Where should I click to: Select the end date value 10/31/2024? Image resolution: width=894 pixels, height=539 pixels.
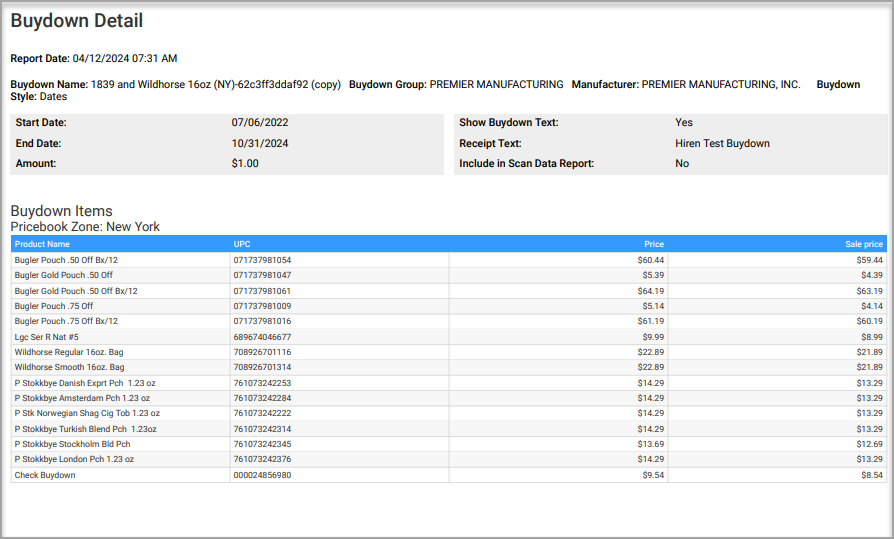click(x=260, y=143)
